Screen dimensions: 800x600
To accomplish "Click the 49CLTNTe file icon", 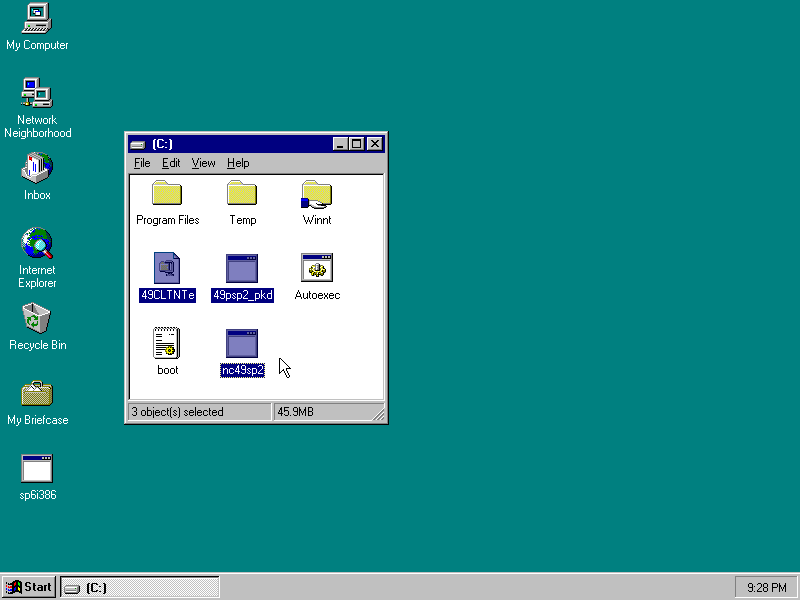I will [x=167, y=268].
